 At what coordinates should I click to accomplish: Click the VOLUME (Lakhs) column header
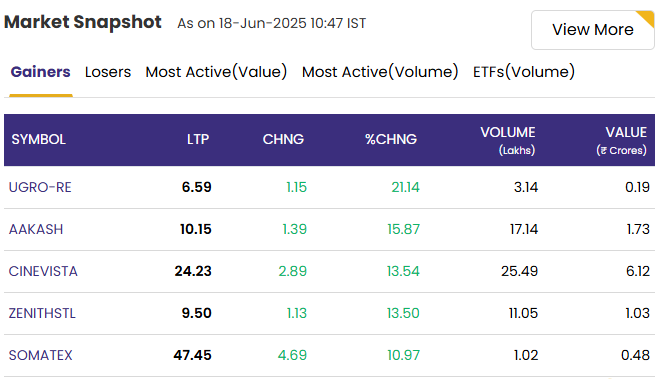tap(508, 141)
